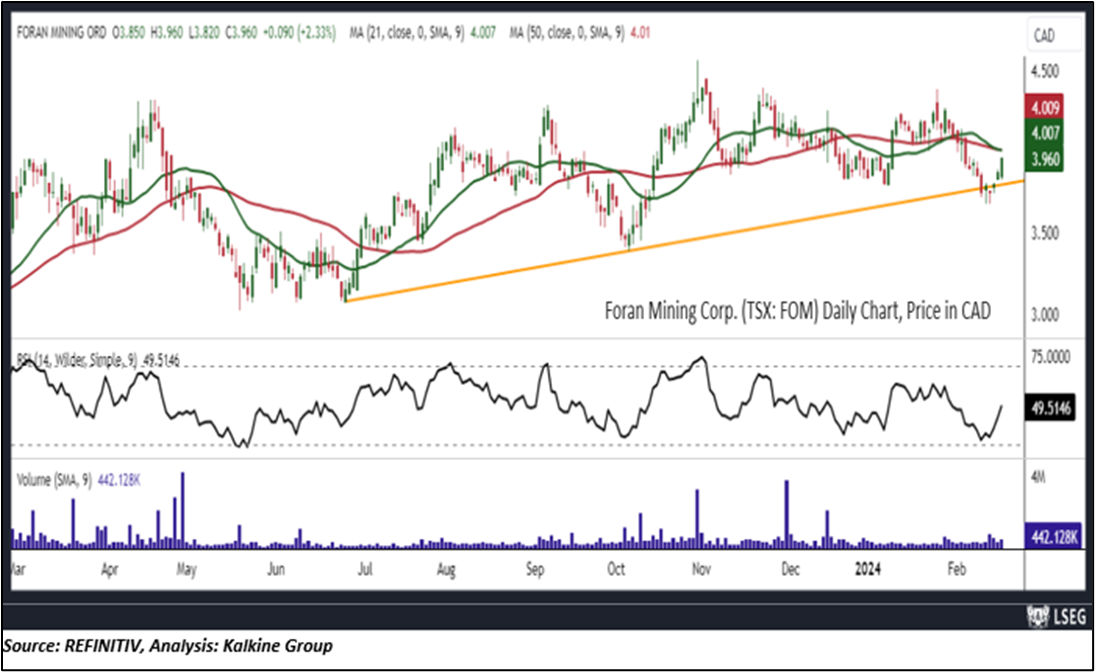Viewport: 1095px width, 672px height.
Task: Click the Oct label on time axis
Action: coord(616,569)
